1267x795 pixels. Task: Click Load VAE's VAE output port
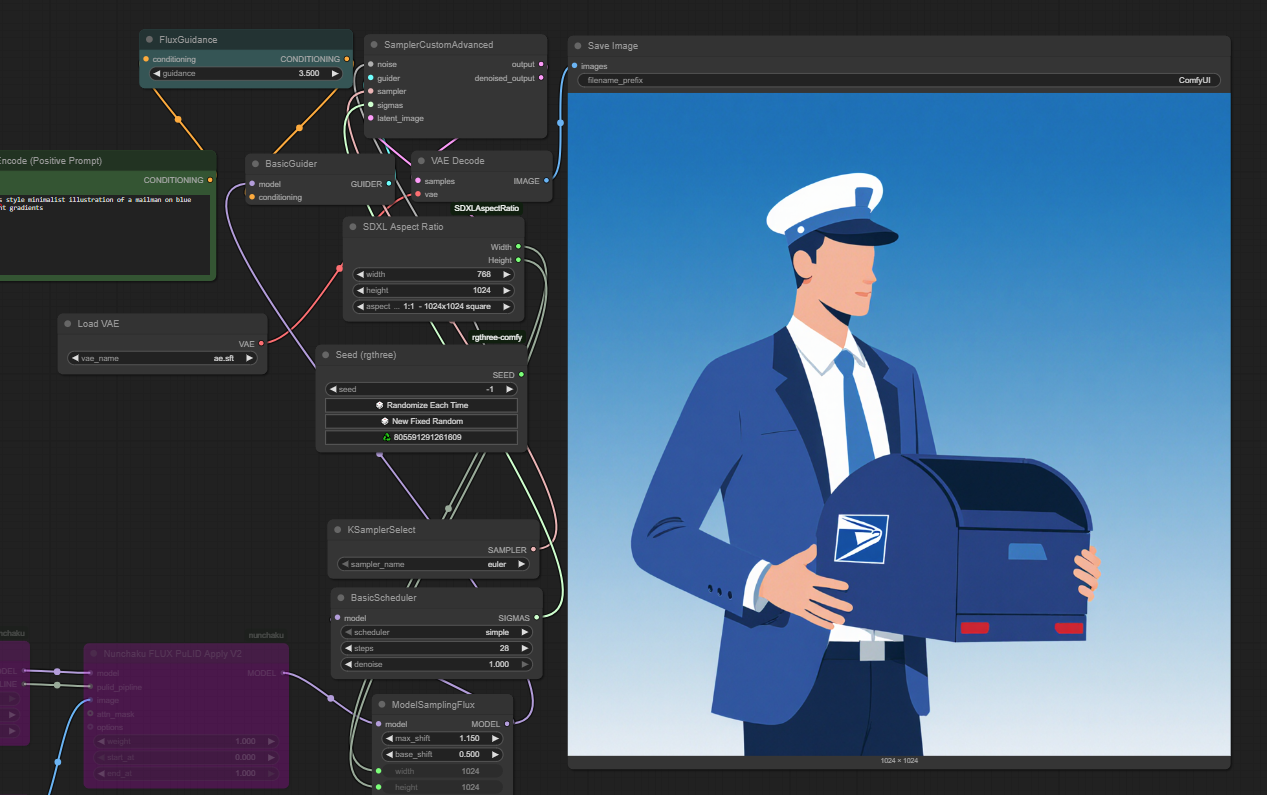coord(262,344)
